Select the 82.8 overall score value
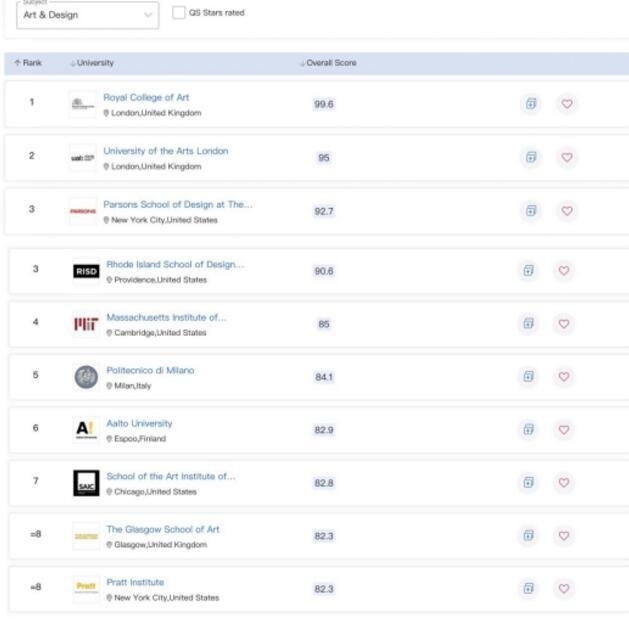Viewport: 629px width, 619px height. click(324, 483)
